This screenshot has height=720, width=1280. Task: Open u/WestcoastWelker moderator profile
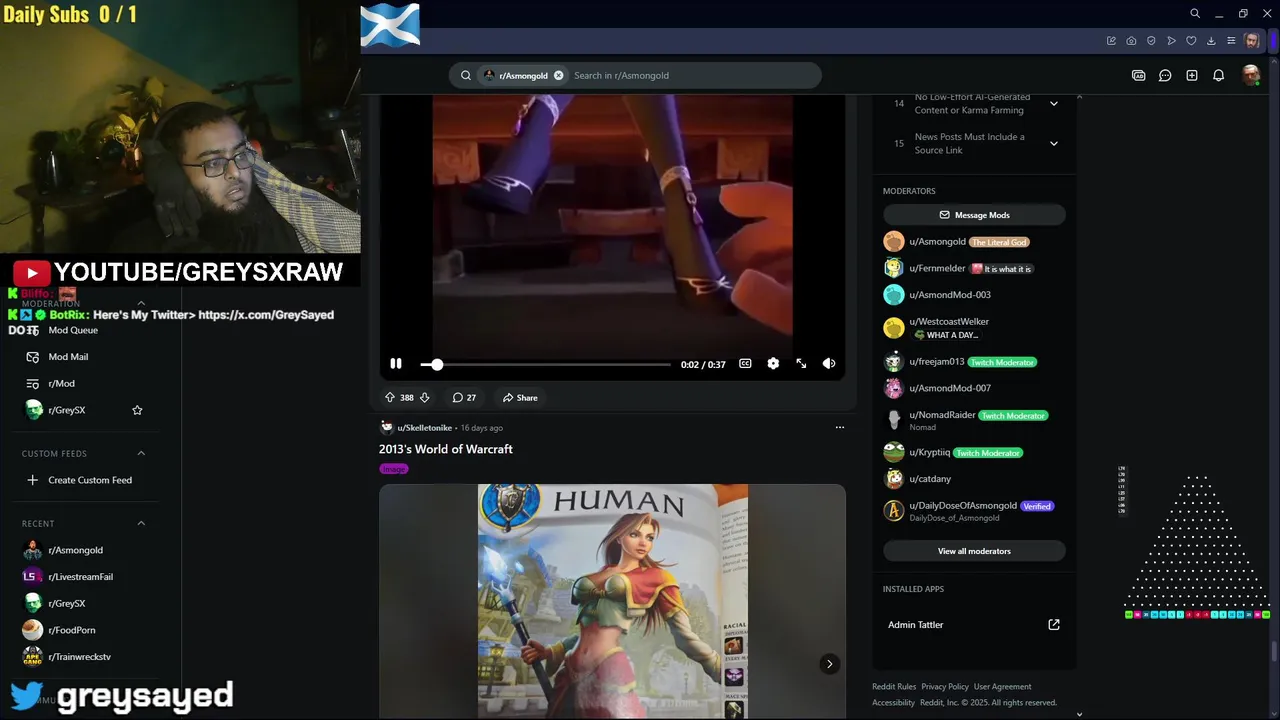click(949, 322)
